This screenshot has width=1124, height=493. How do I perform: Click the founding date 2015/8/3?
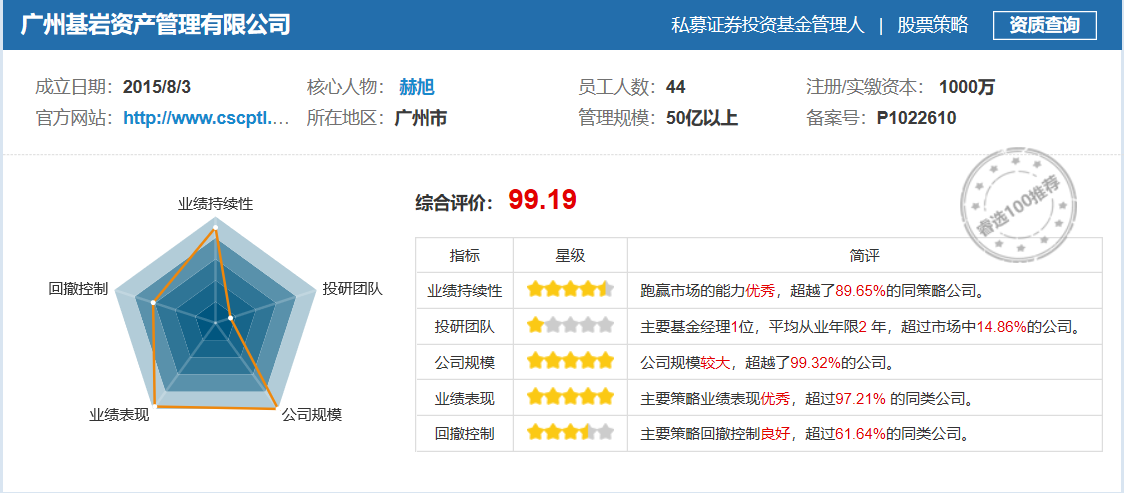tap(157, 87)
